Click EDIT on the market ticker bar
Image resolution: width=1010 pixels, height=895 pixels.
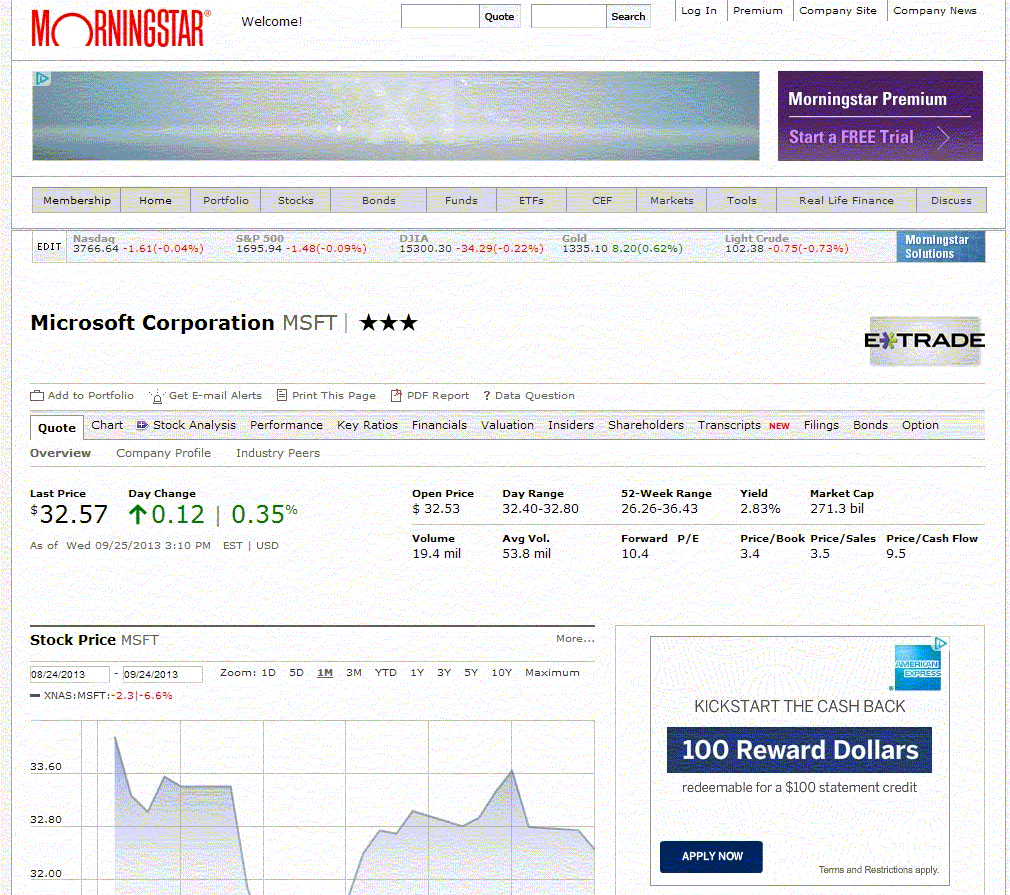[x=49, y=247]
